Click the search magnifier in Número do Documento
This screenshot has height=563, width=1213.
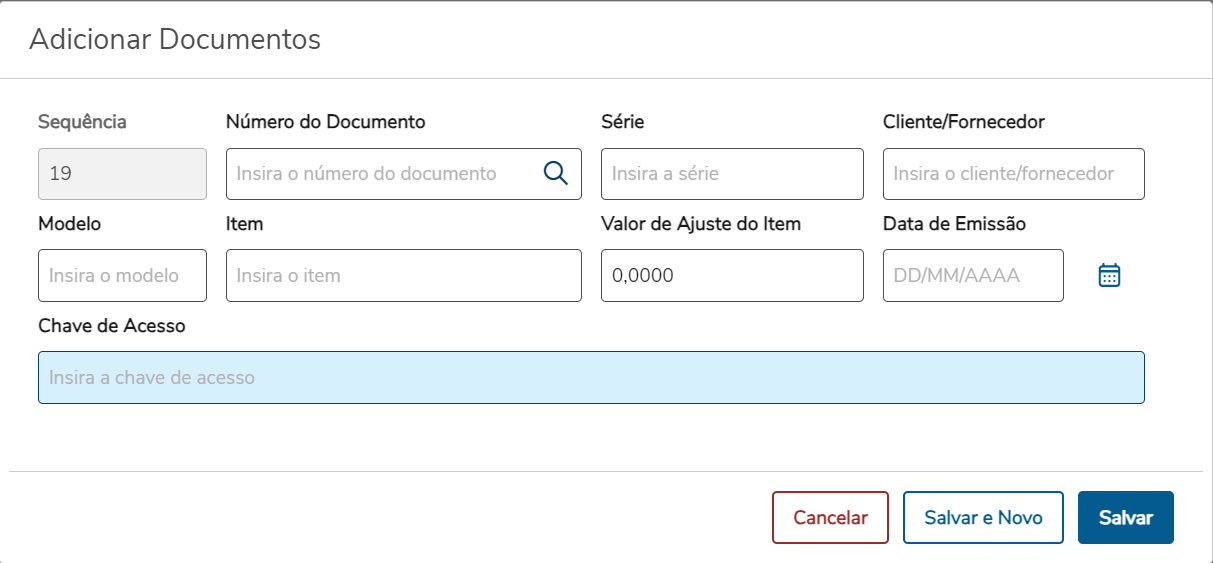[555, 173]
